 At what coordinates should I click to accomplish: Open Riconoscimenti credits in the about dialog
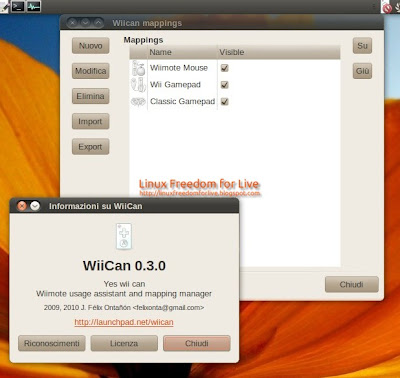tap(52, 343)
